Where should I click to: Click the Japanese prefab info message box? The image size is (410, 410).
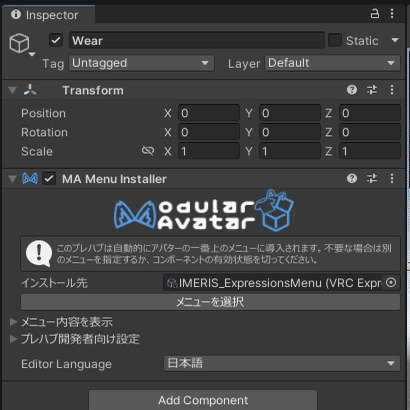tap(210, 254)
